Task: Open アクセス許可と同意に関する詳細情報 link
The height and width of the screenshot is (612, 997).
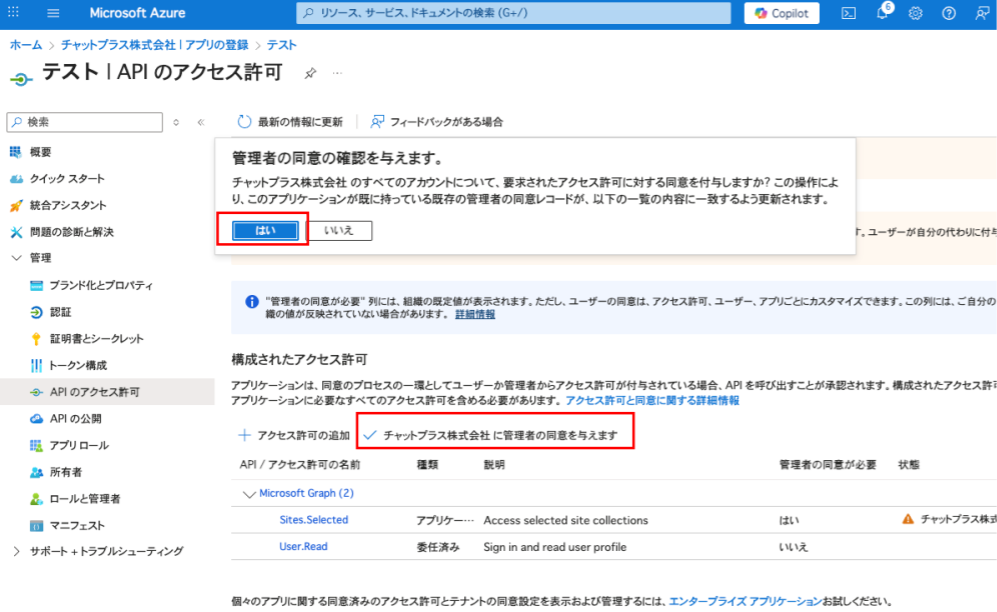Action: coord(652,400)
